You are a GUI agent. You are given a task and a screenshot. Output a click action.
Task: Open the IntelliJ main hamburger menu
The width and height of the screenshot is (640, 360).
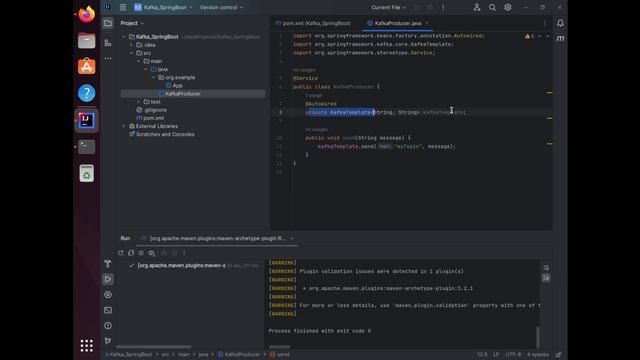(x=123, y=7)
